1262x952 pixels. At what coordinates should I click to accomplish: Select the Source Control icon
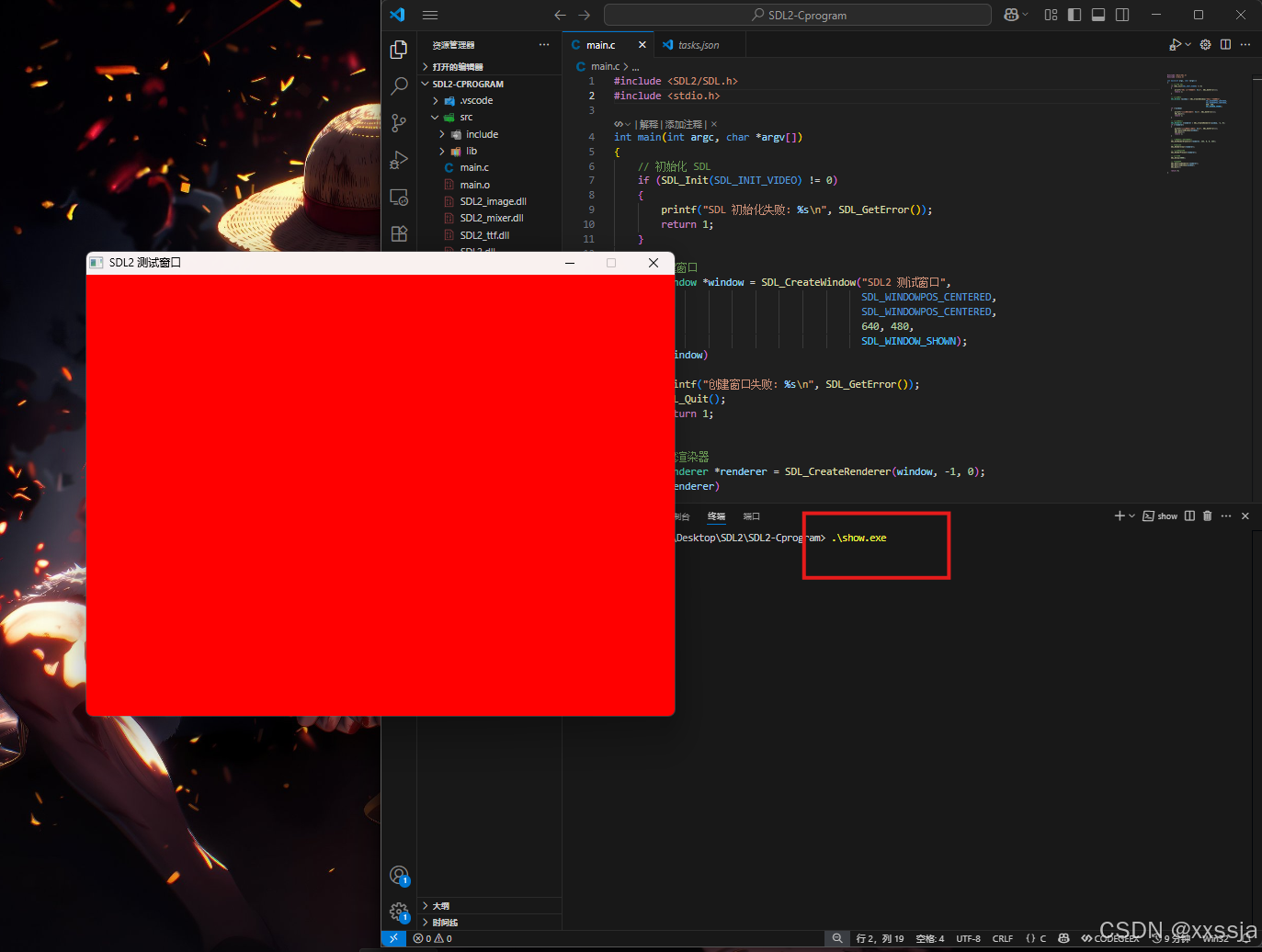(x=399, y=122)
